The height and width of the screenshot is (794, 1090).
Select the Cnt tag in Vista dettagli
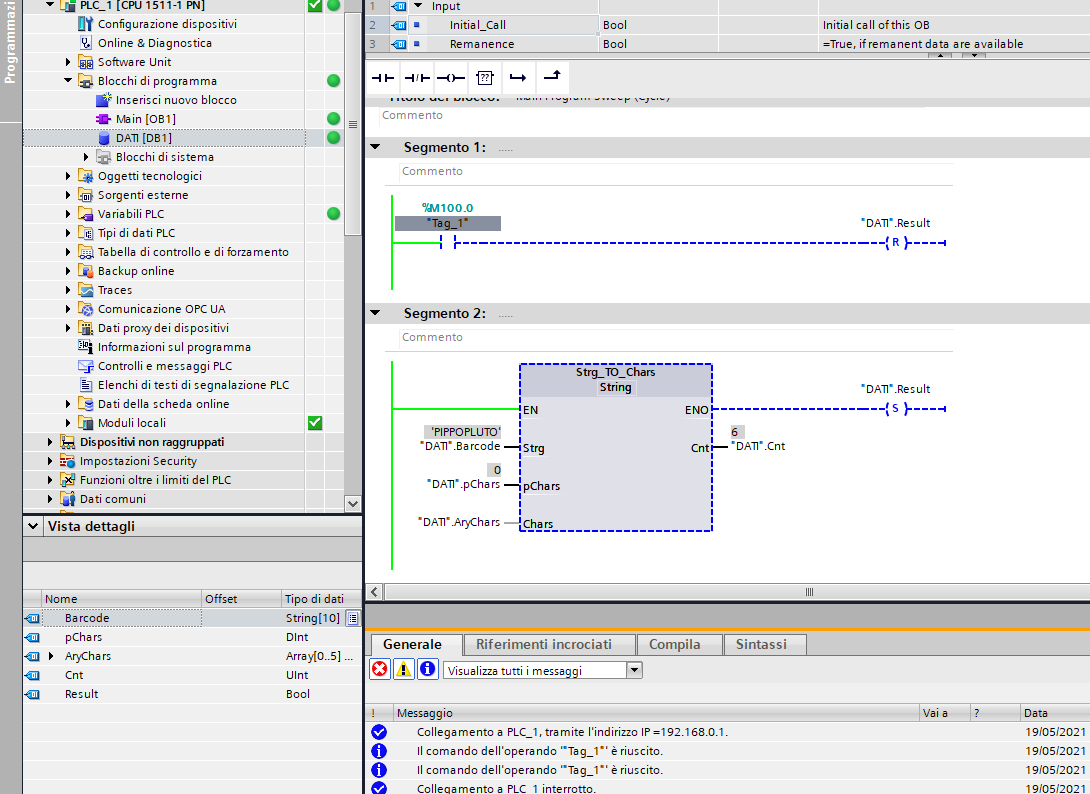point(74,675)
